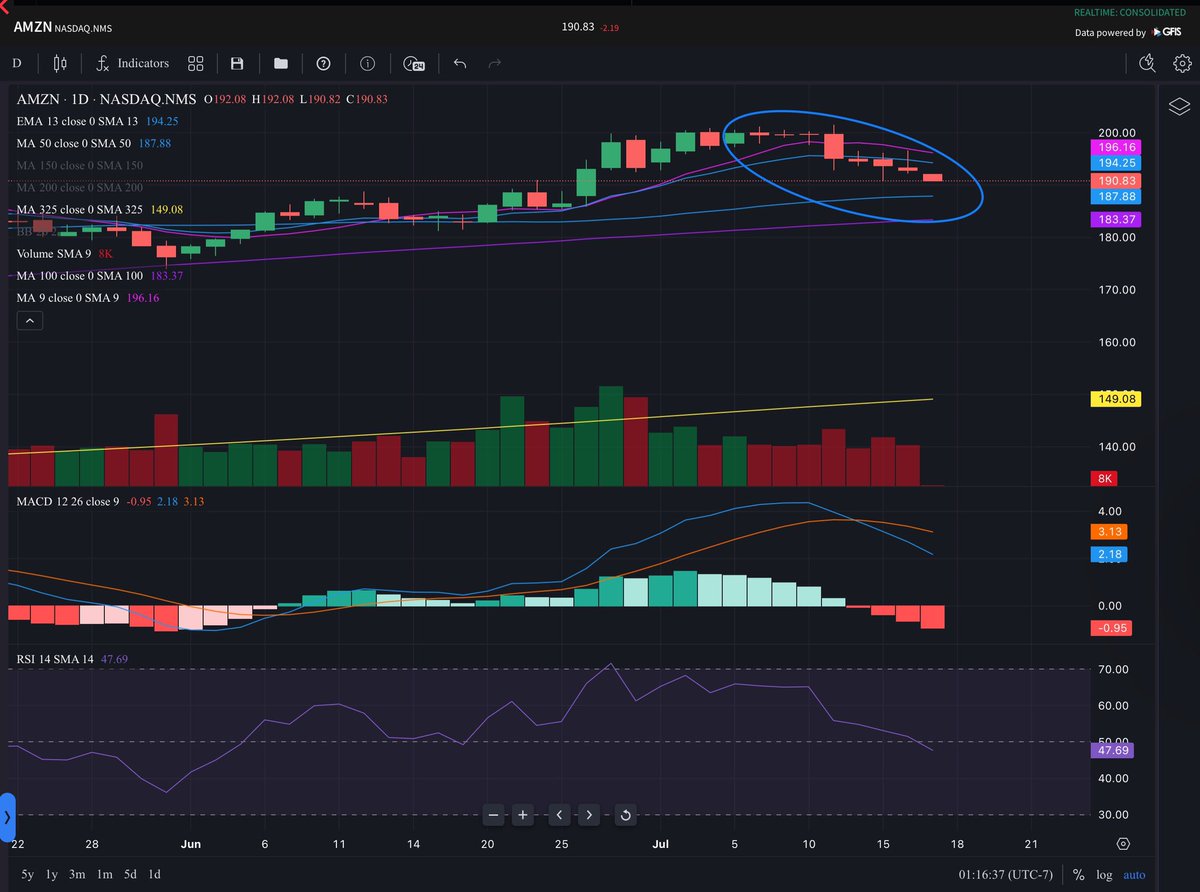Save the chart with the floppy disk icon
This screenshot has width=1200, height=892.
(237, 63)
